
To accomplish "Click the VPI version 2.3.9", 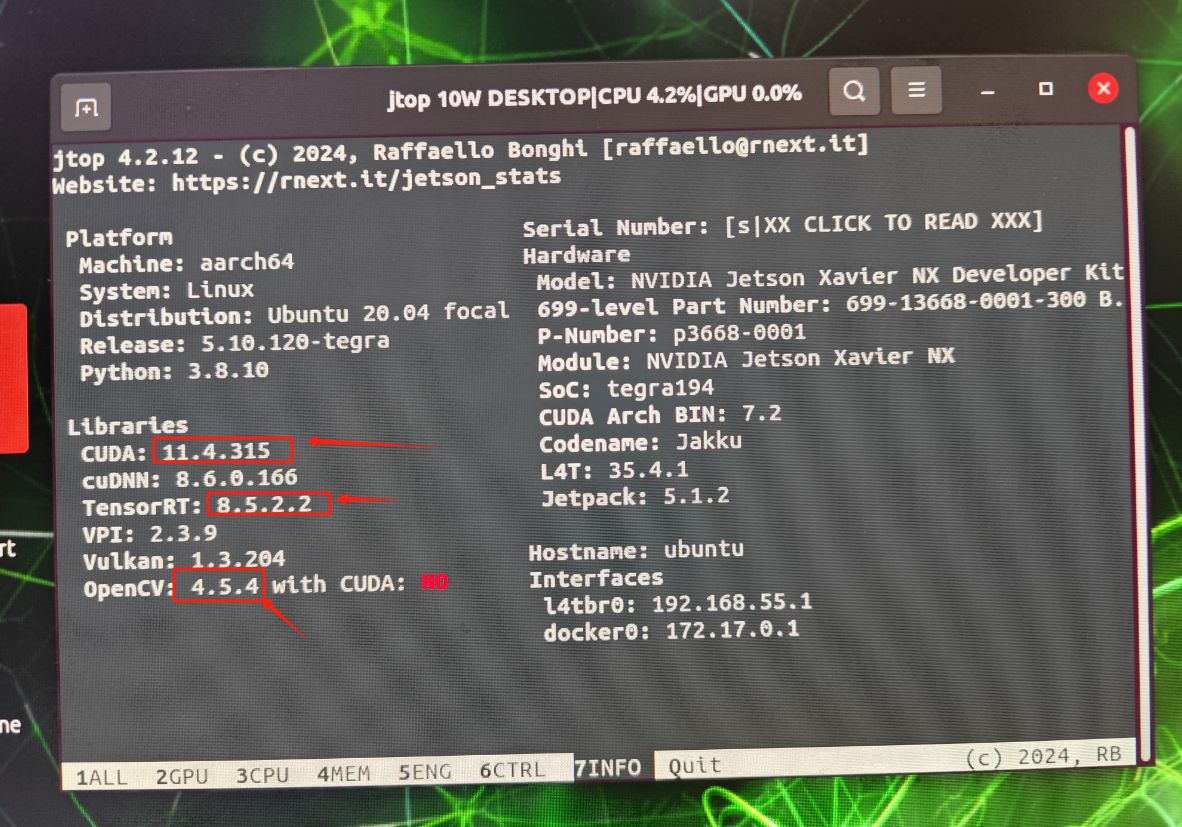I will click(x=183, y=534).
